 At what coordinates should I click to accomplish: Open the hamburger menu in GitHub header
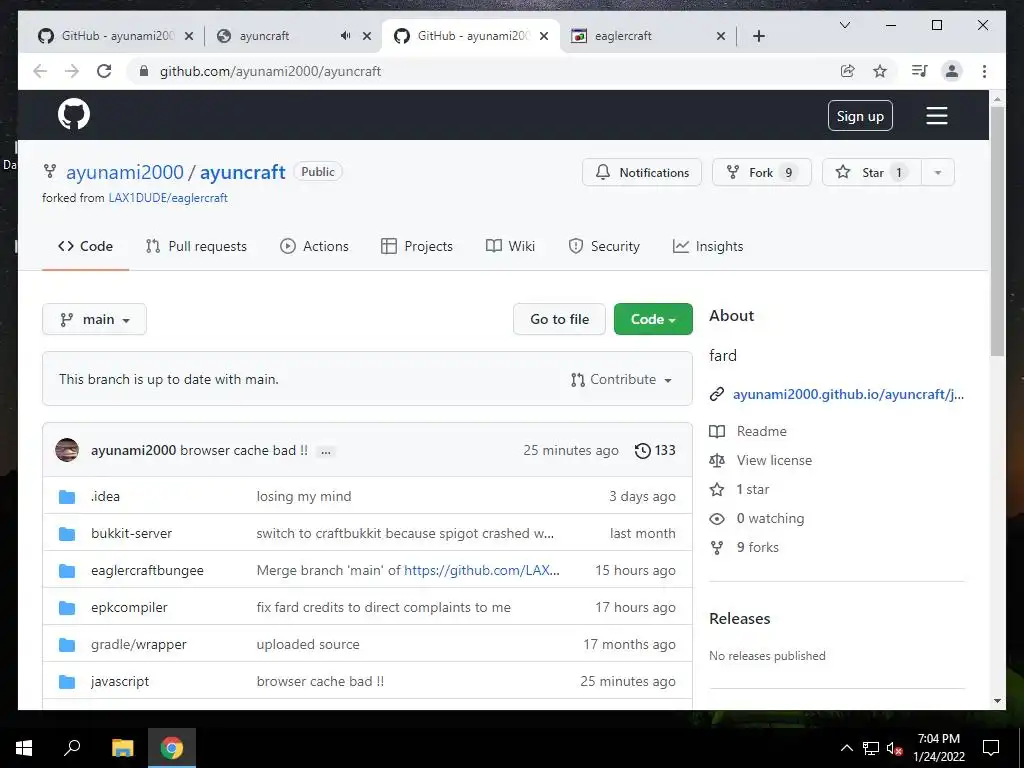[x=936, y=116]
